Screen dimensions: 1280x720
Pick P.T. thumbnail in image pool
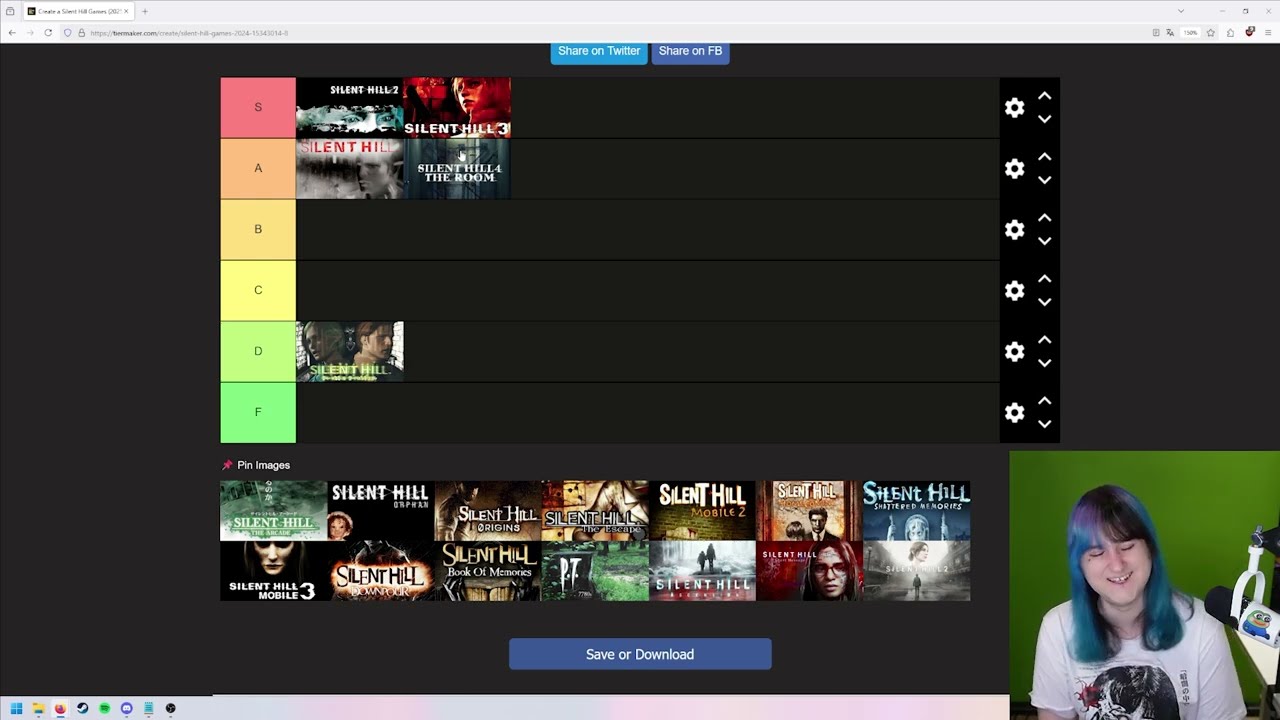(595, 571)
